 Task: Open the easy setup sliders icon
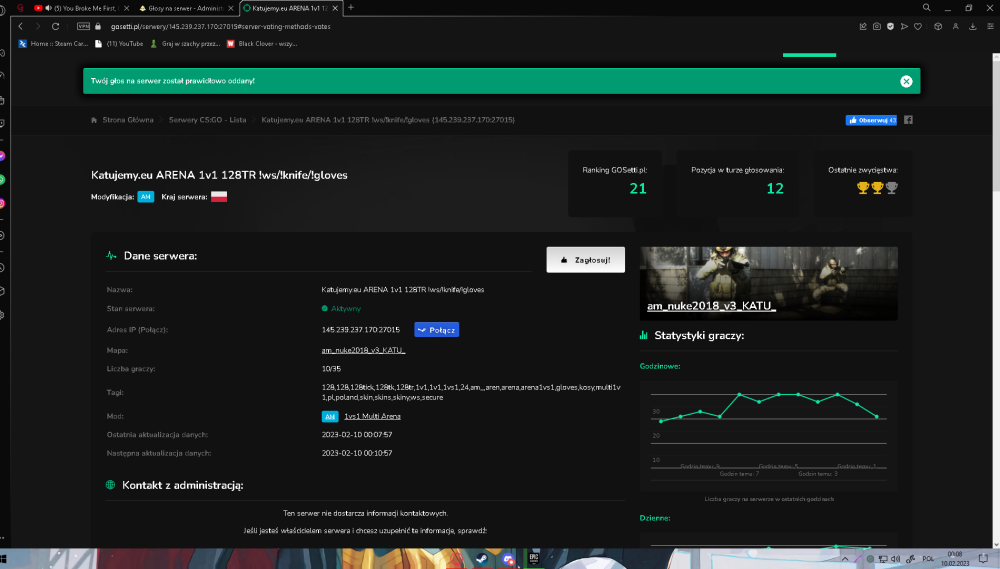point(990,26)
